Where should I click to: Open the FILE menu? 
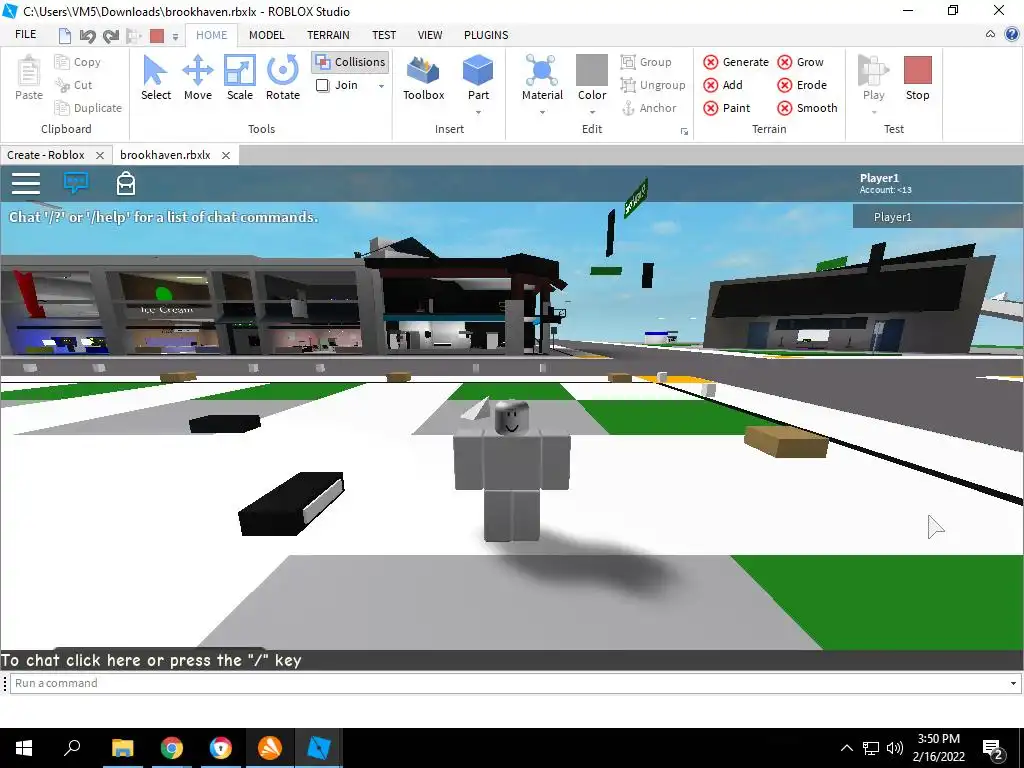coord(25,35)
